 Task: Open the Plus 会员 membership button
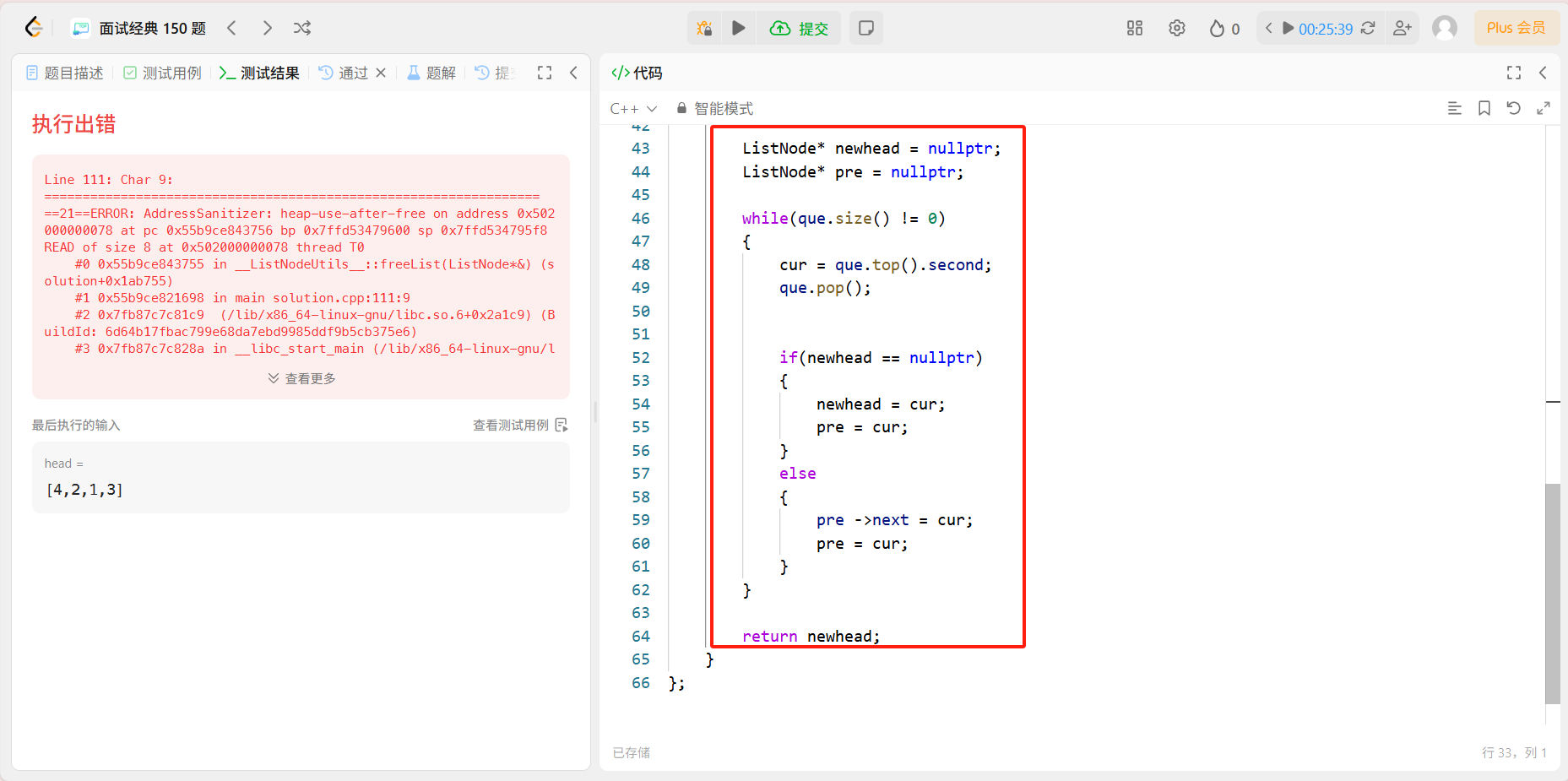pos(1516,28)
